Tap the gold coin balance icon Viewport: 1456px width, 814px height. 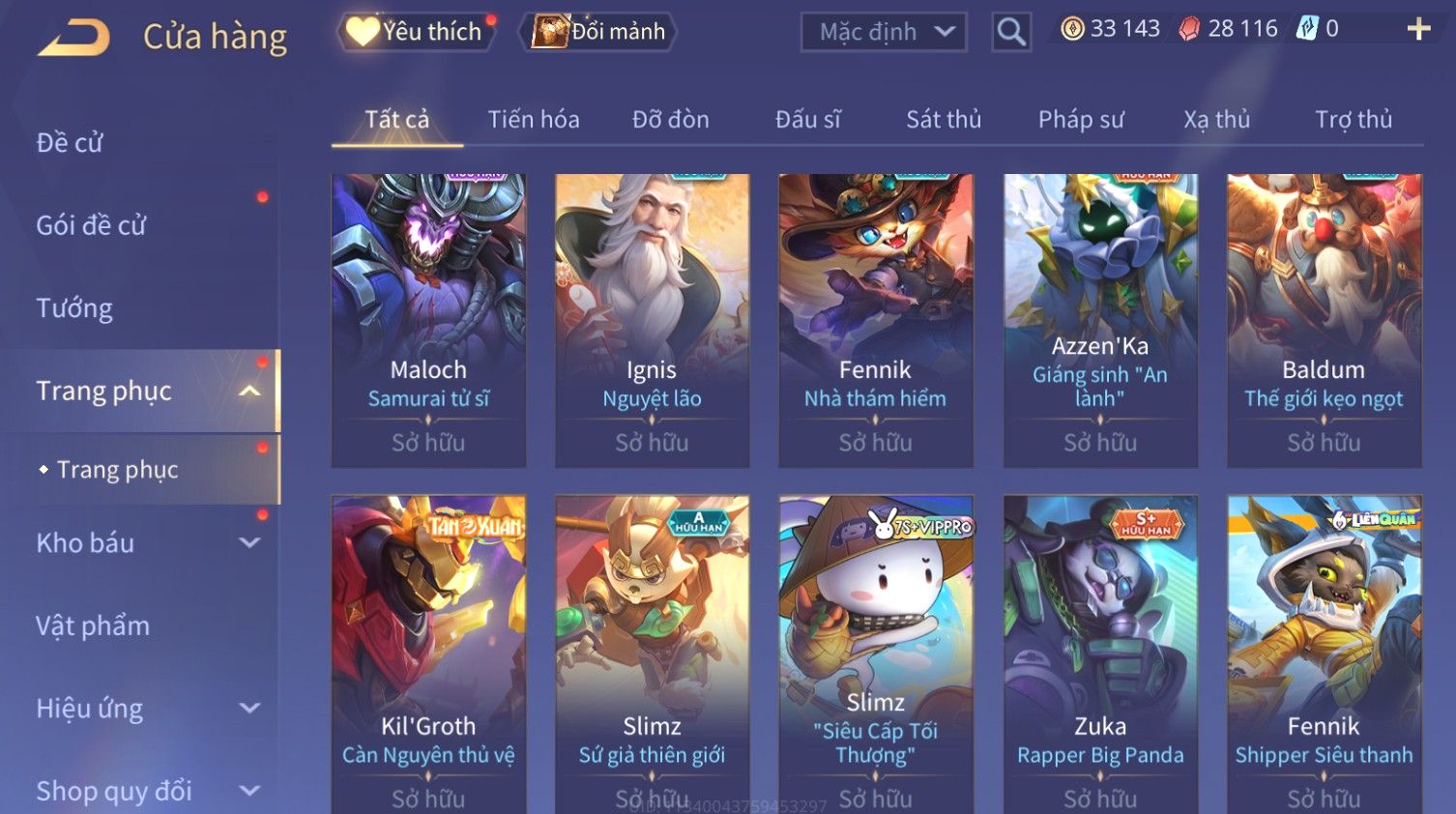click(x=1072, y=29)
